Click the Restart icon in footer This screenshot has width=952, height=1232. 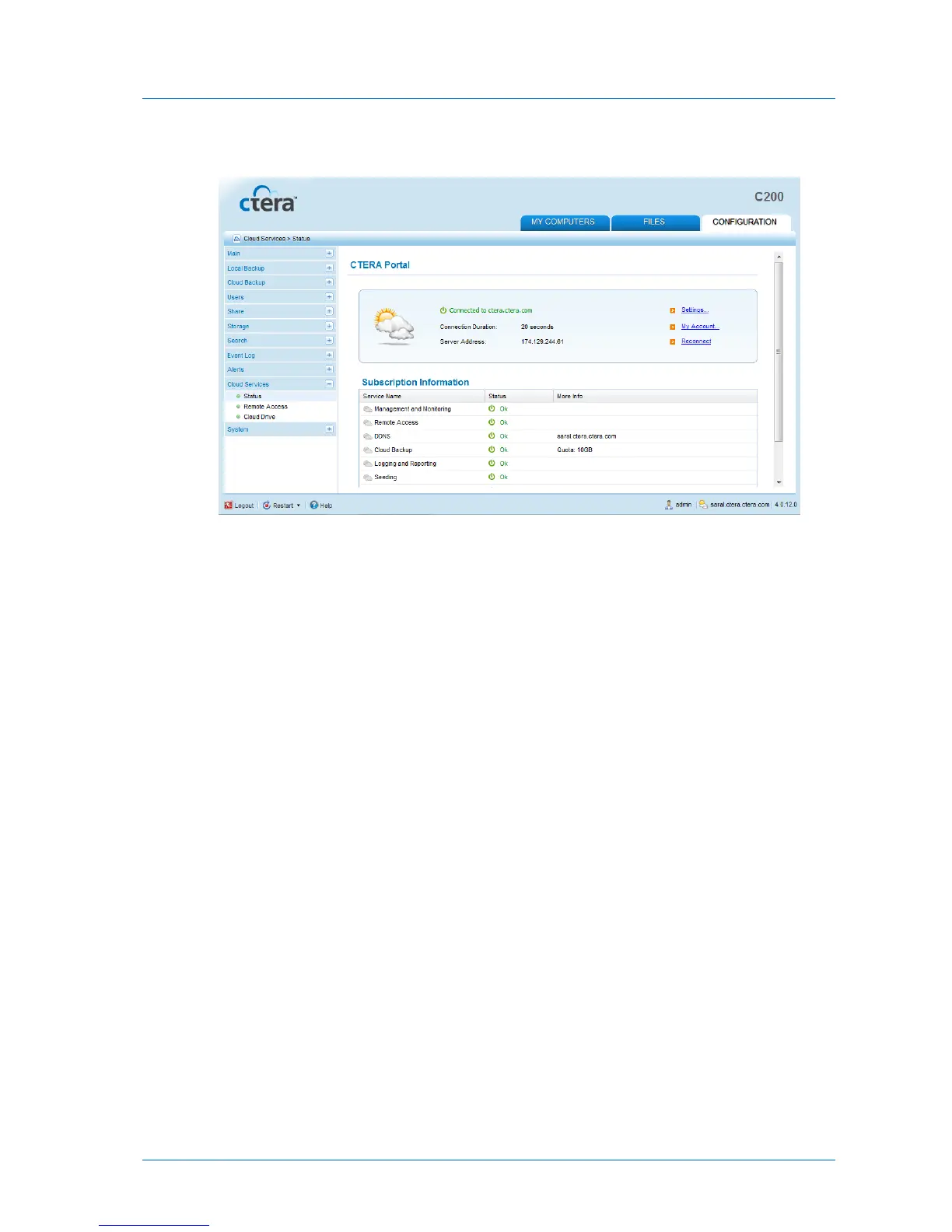(x=267, y=505)
